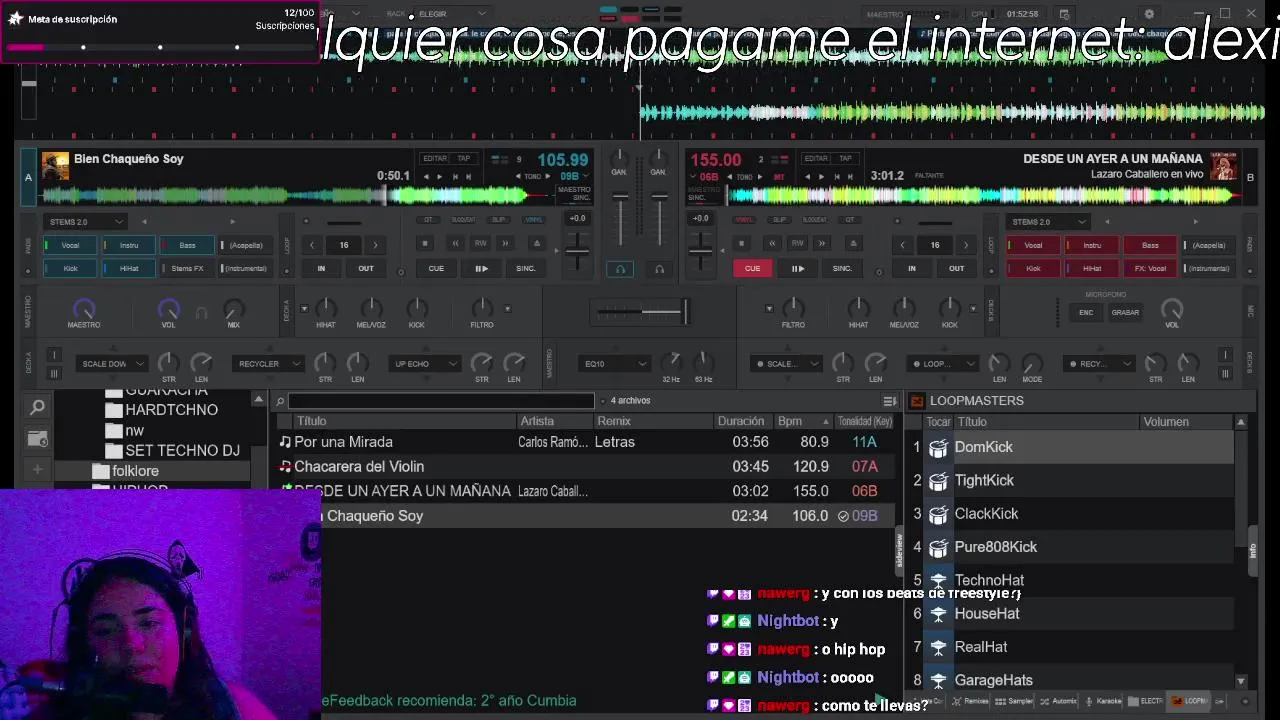
Task: Trigger the TightKick sample drum icon
Action: coord(938,481)
